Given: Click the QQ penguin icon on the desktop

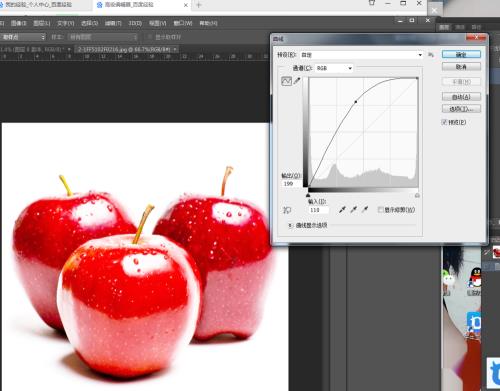Looking at the screenshot, I should coord(475,278).
